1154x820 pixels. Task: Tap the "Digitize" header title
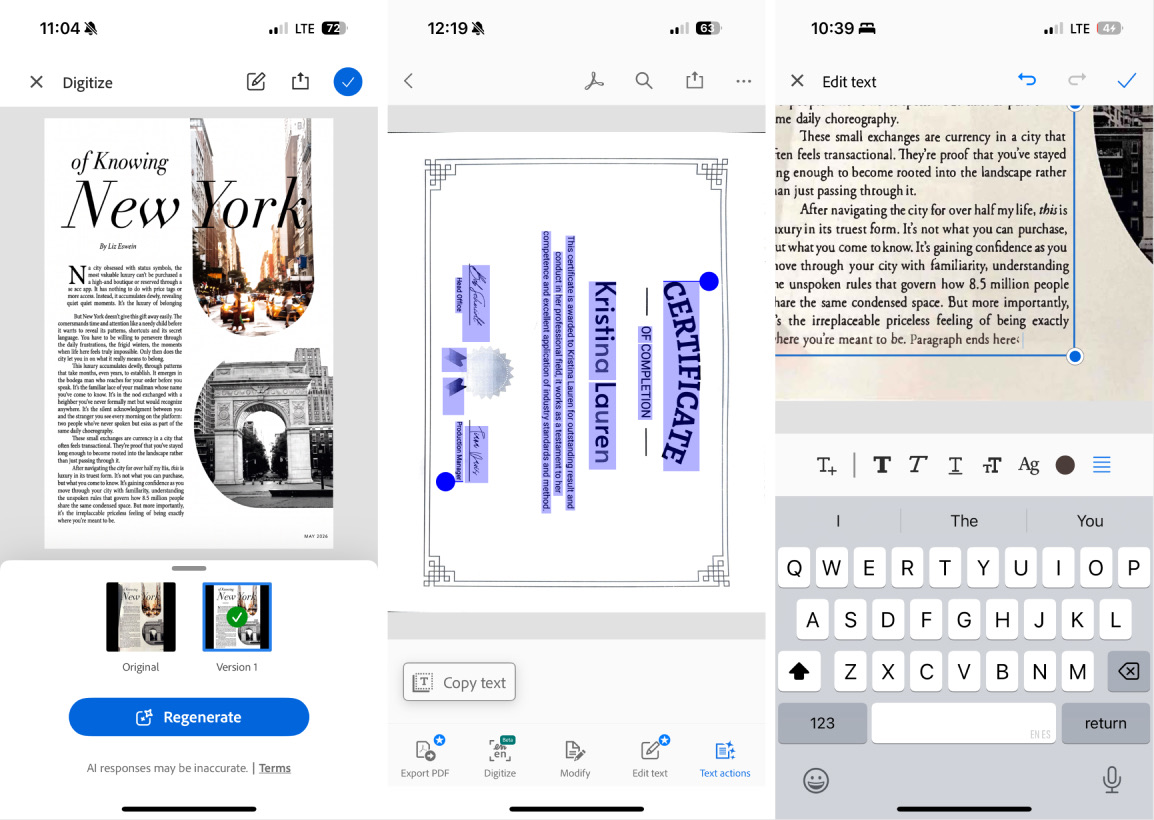(88, 82)
